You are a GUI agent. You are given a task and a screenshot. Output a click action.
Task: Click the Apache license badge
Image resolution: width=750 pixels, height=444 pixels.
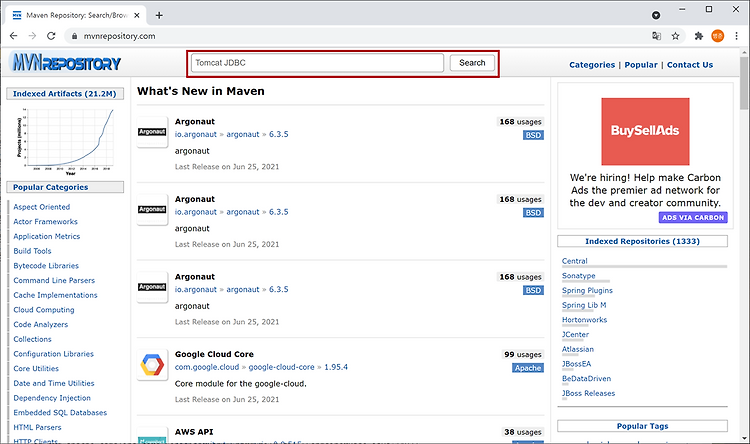click(528, 368)
